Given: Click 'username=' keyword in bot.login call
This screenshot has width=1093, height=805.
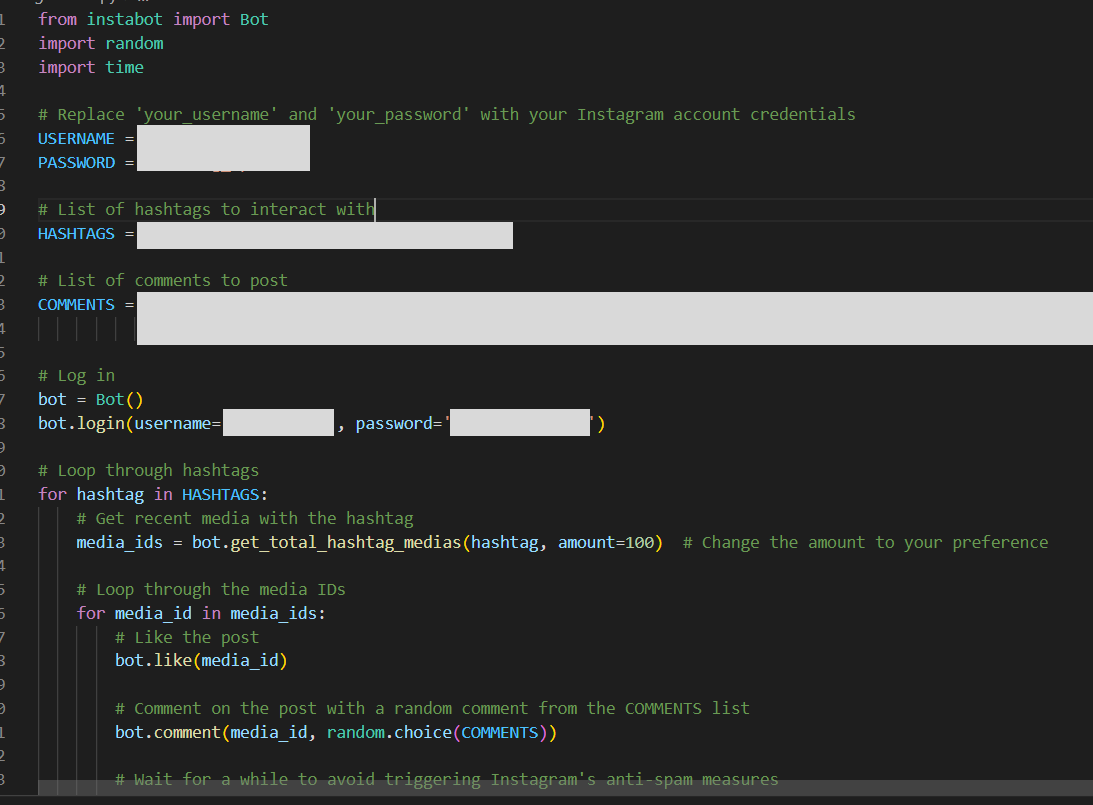Looking at the screenshot, I should point(177,423).
